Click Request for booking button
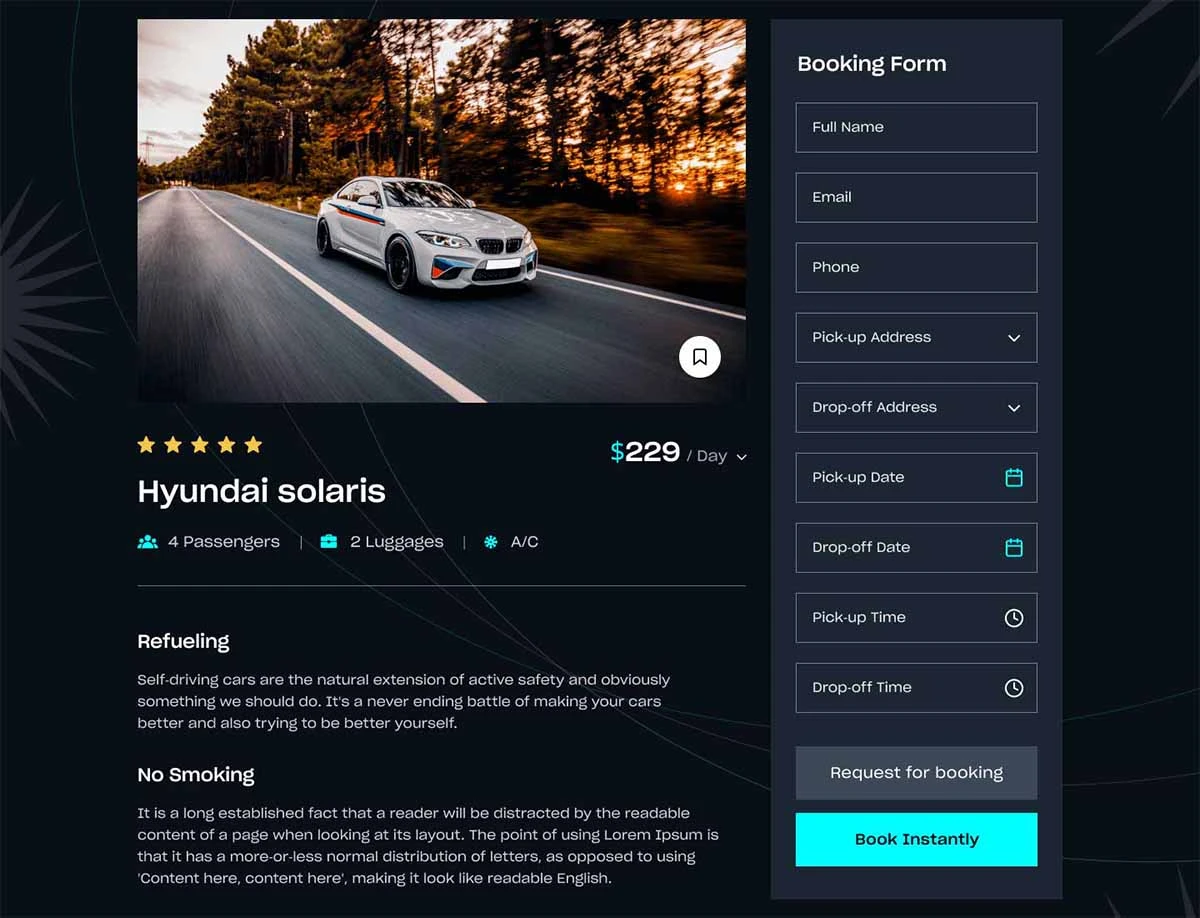This screenshot has height=918, width=1200. [916, 773]
